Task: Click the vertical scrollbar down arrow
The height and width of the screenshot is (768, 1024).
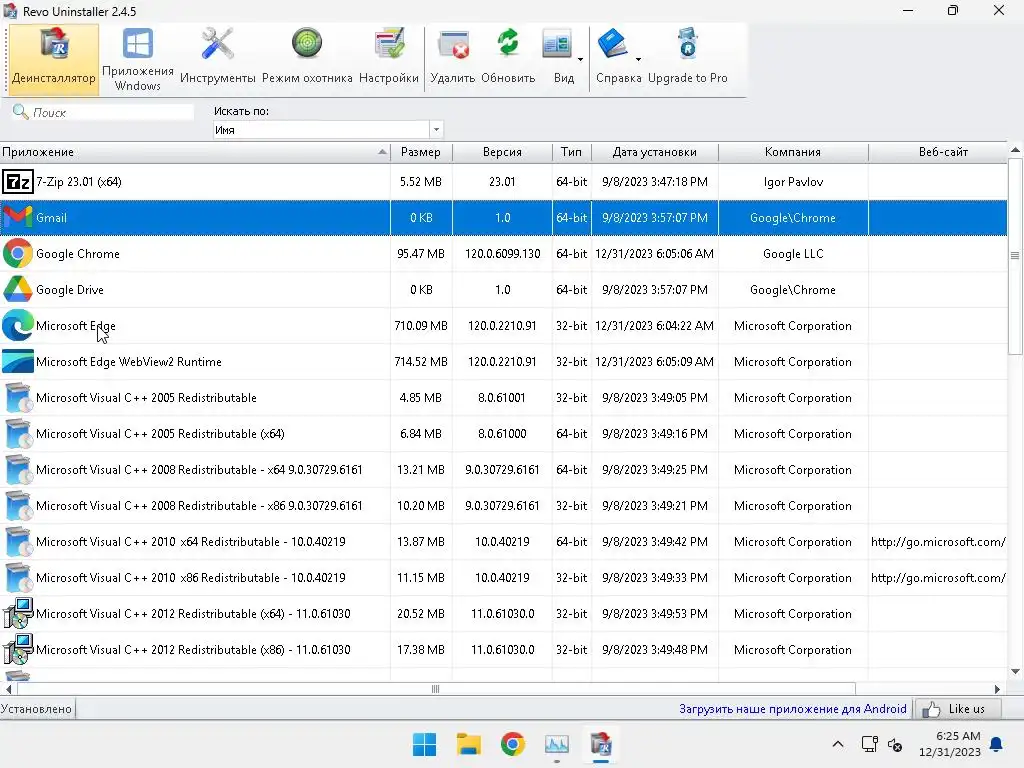Action: coord(1015,671)
